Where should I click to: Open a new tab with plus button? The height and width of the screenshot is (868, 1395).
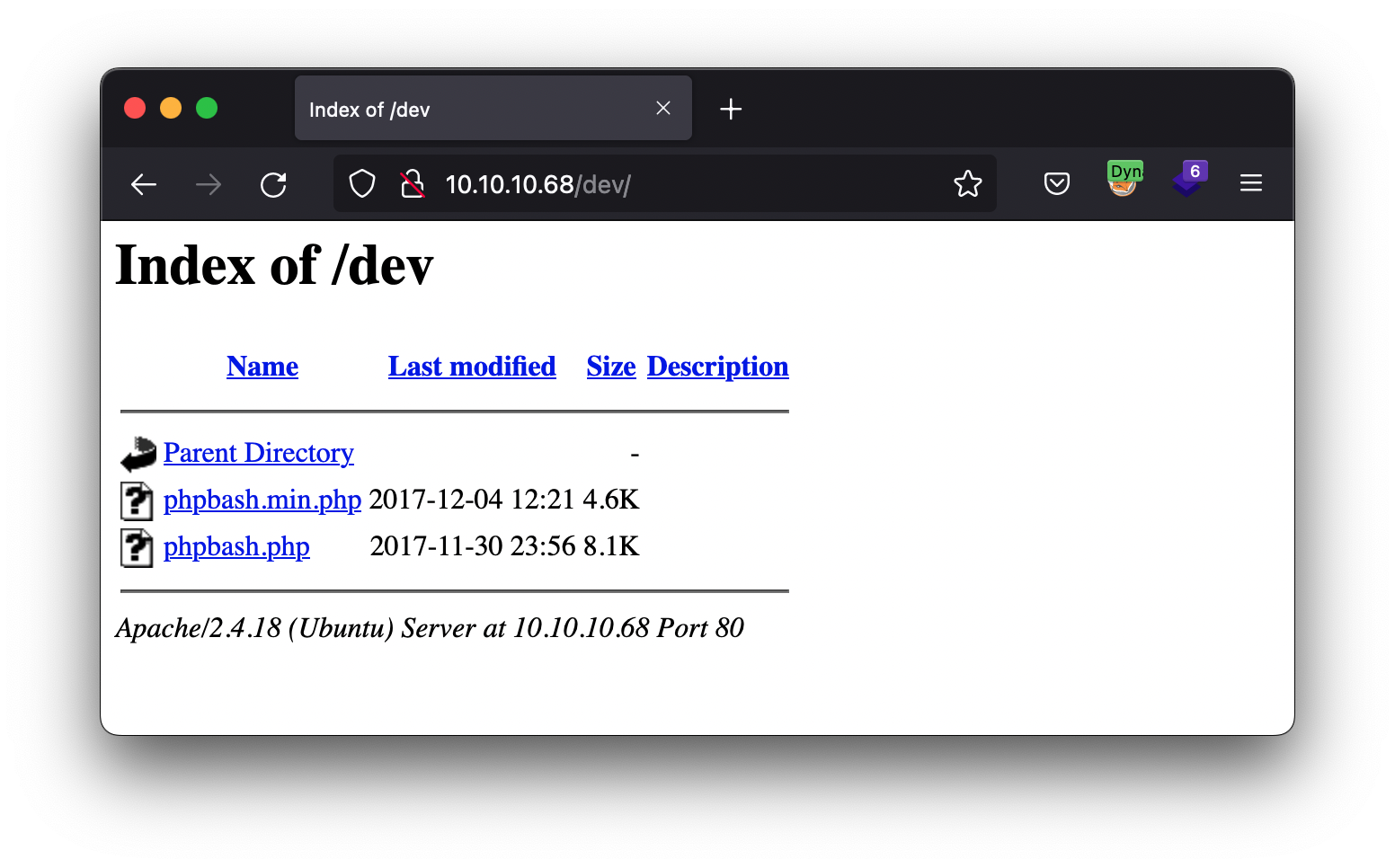click(731, 109)
